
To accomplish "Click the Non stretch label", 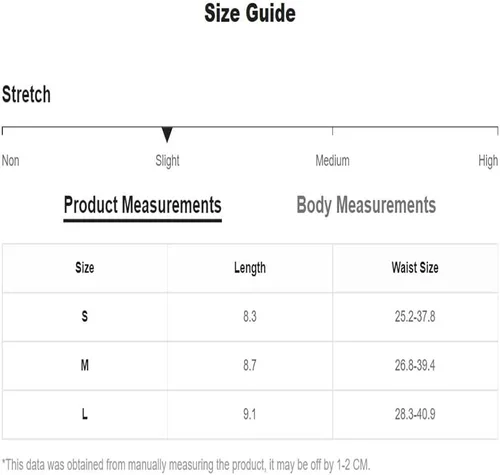I will pyautogui.click(x=11, y=161).
